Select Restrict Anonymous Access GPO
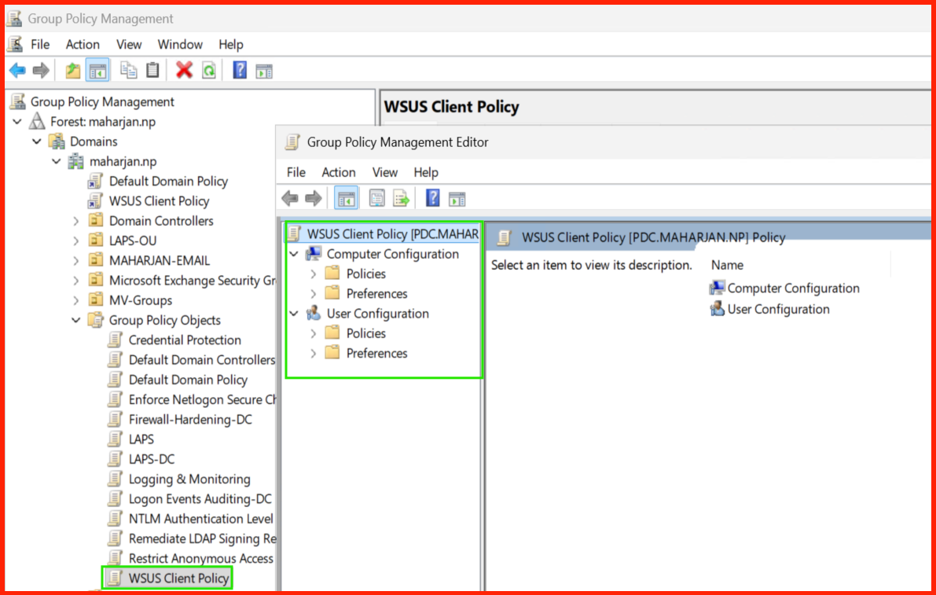The image size is (936, 595). coord(201,559)
